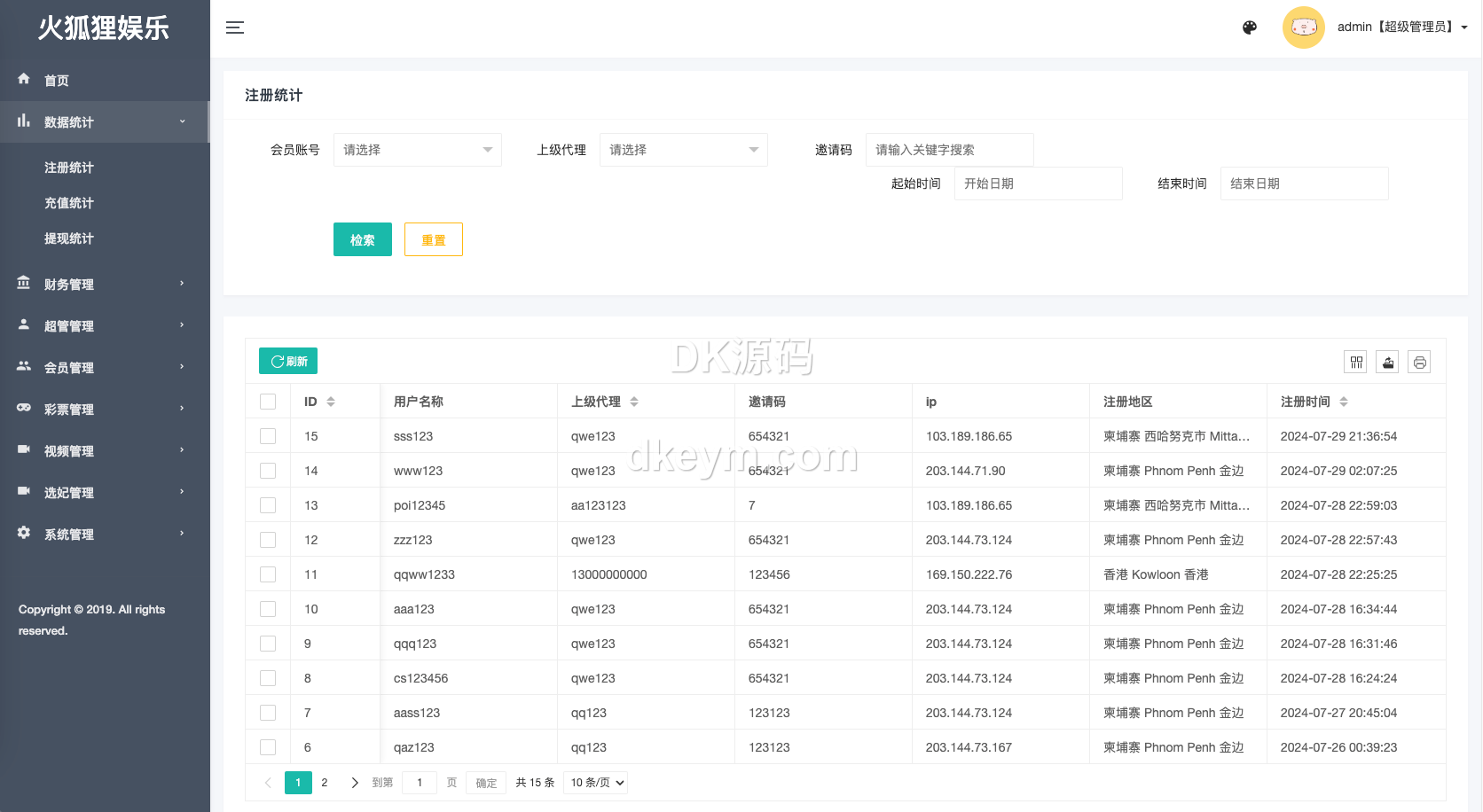Click the table export icon

(1388, 362)
